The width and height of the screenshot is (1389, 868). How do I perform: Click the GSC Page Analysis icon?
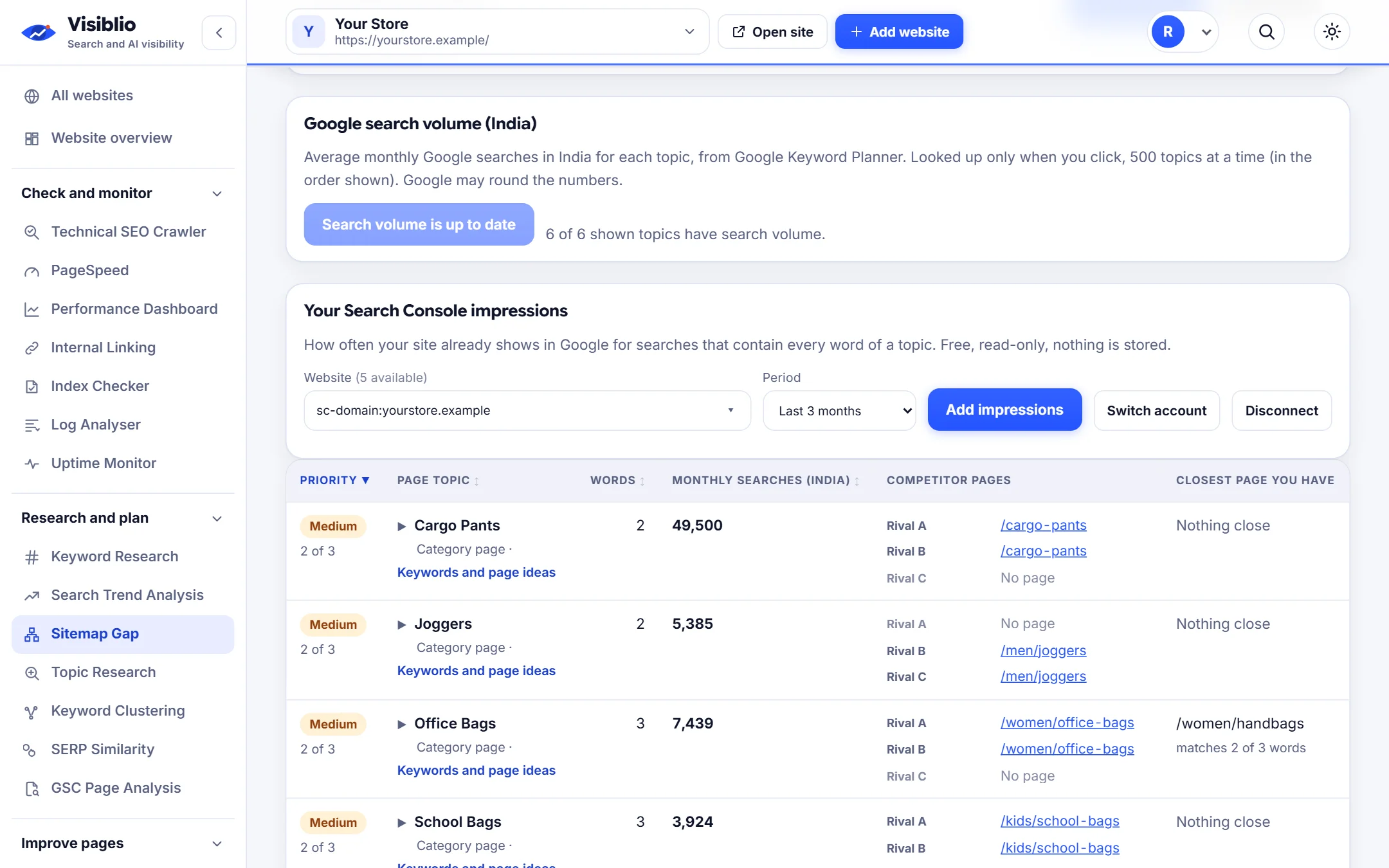[32, 789]
